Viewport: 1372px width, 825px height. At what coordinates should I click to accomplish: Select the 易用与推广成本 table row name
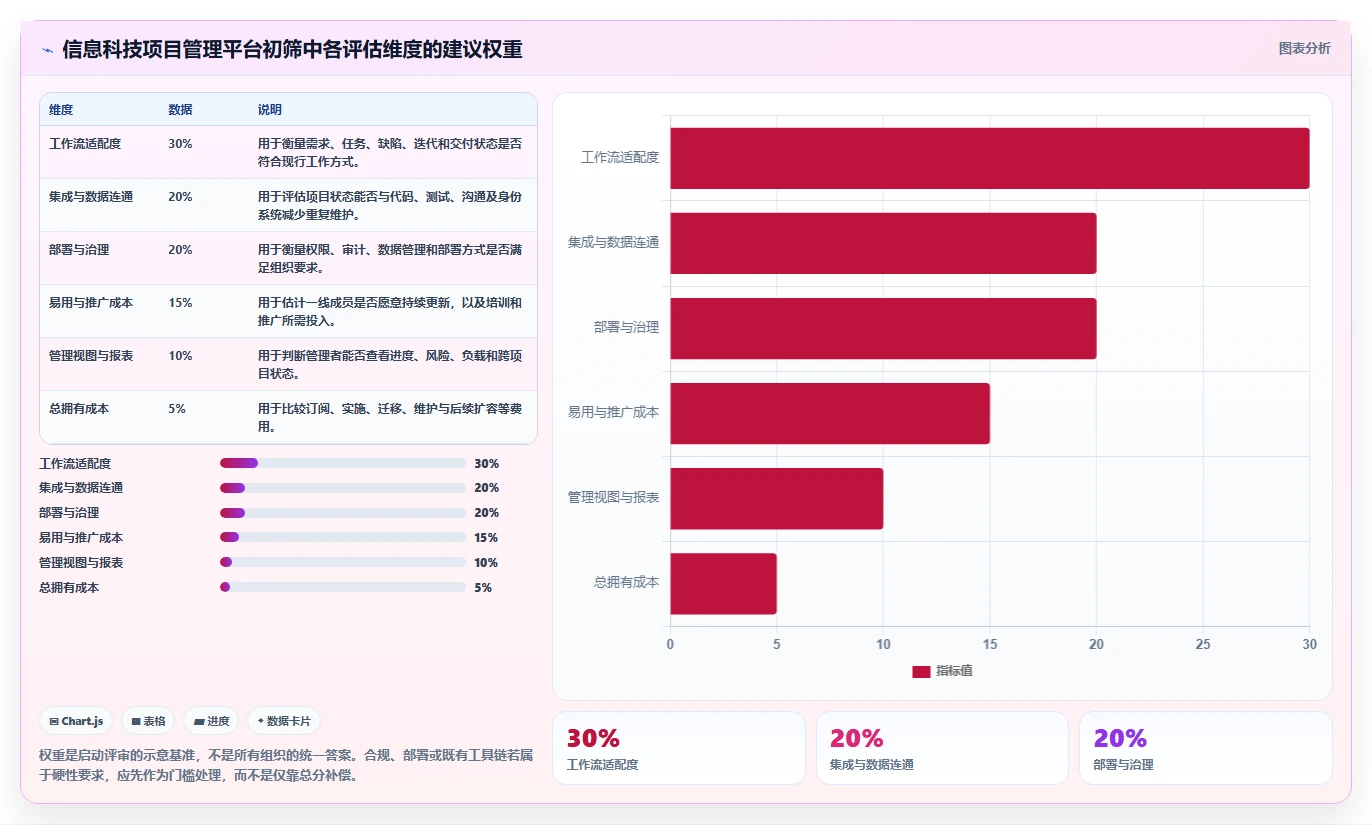point(91,303)
